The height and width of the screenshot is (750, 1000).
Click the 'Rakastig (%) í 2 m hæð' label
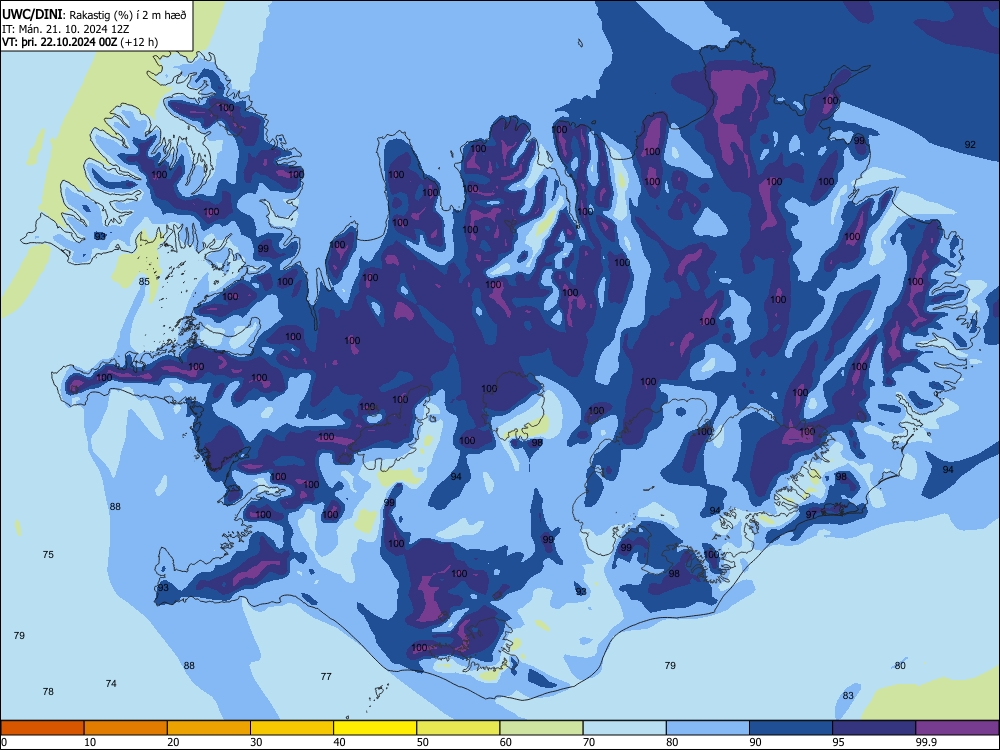coord(128,15)
